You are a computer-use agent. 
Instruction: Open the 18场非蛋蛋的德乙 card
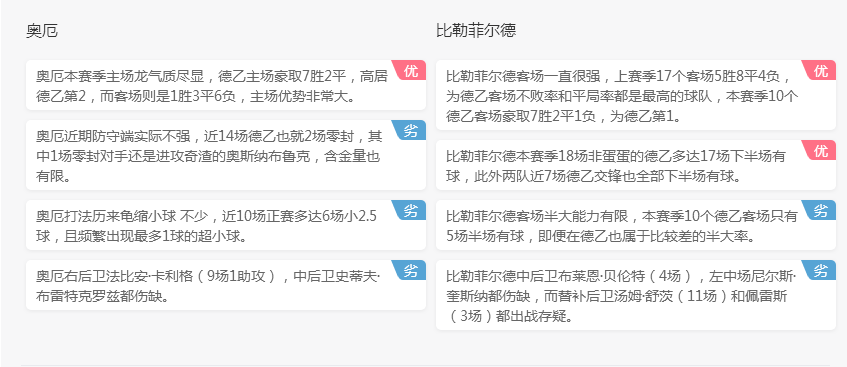[x=636, y=165]
